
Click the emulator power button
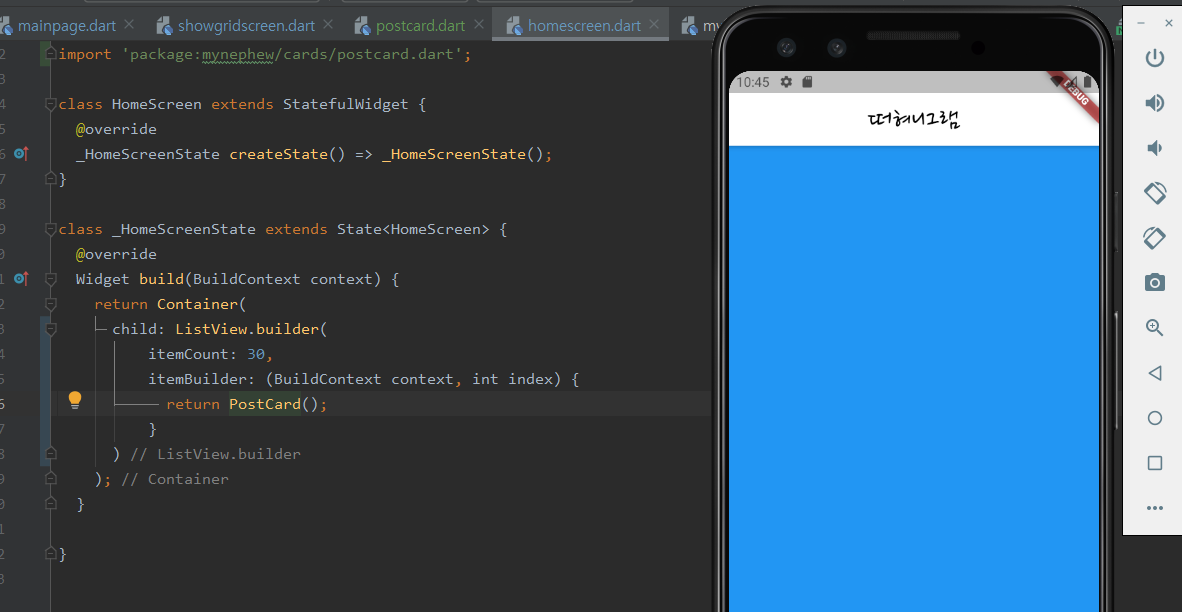pos(1154,57)
